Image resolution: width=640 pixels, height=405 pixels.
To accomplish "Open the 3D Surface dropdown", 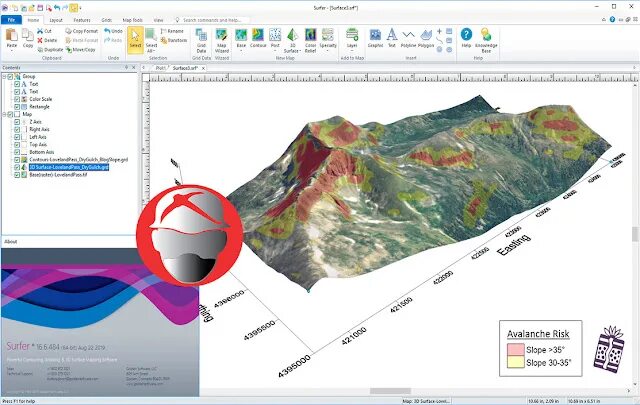I will [x=300, y=51].
